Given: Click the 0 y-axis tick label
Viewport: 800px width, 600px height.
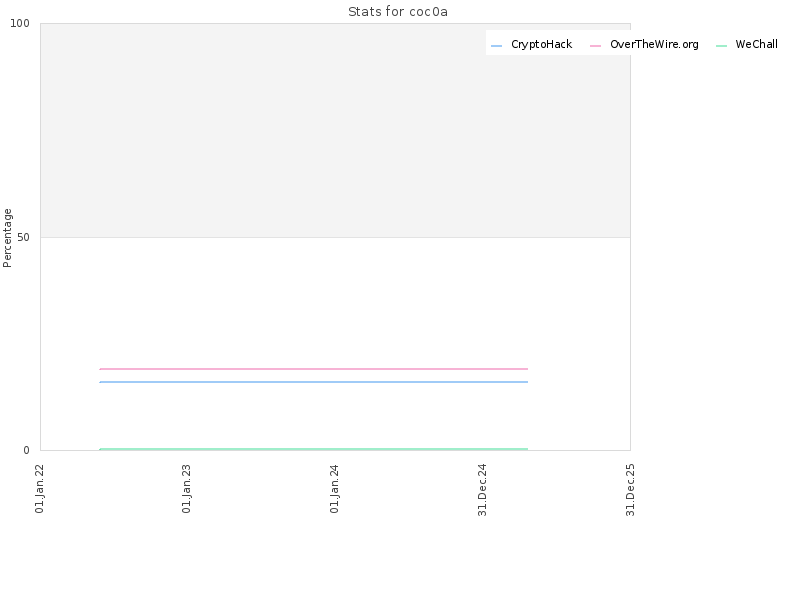Looking at the screenshot, I should [x=27, y=450].
